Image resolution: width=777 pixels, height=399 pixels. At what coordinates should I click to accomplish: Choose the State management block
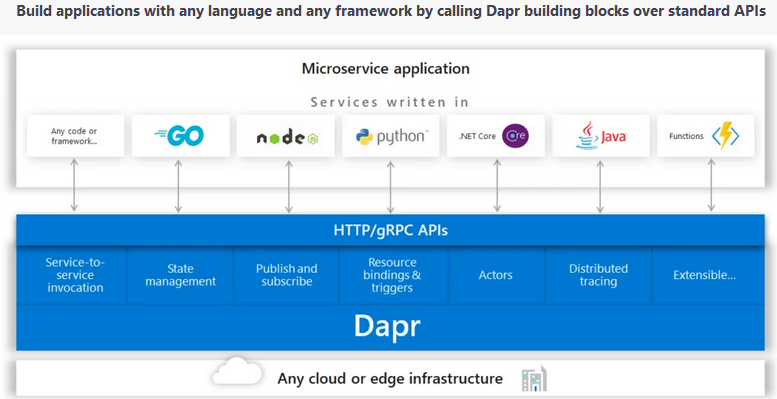coord(181,275)
